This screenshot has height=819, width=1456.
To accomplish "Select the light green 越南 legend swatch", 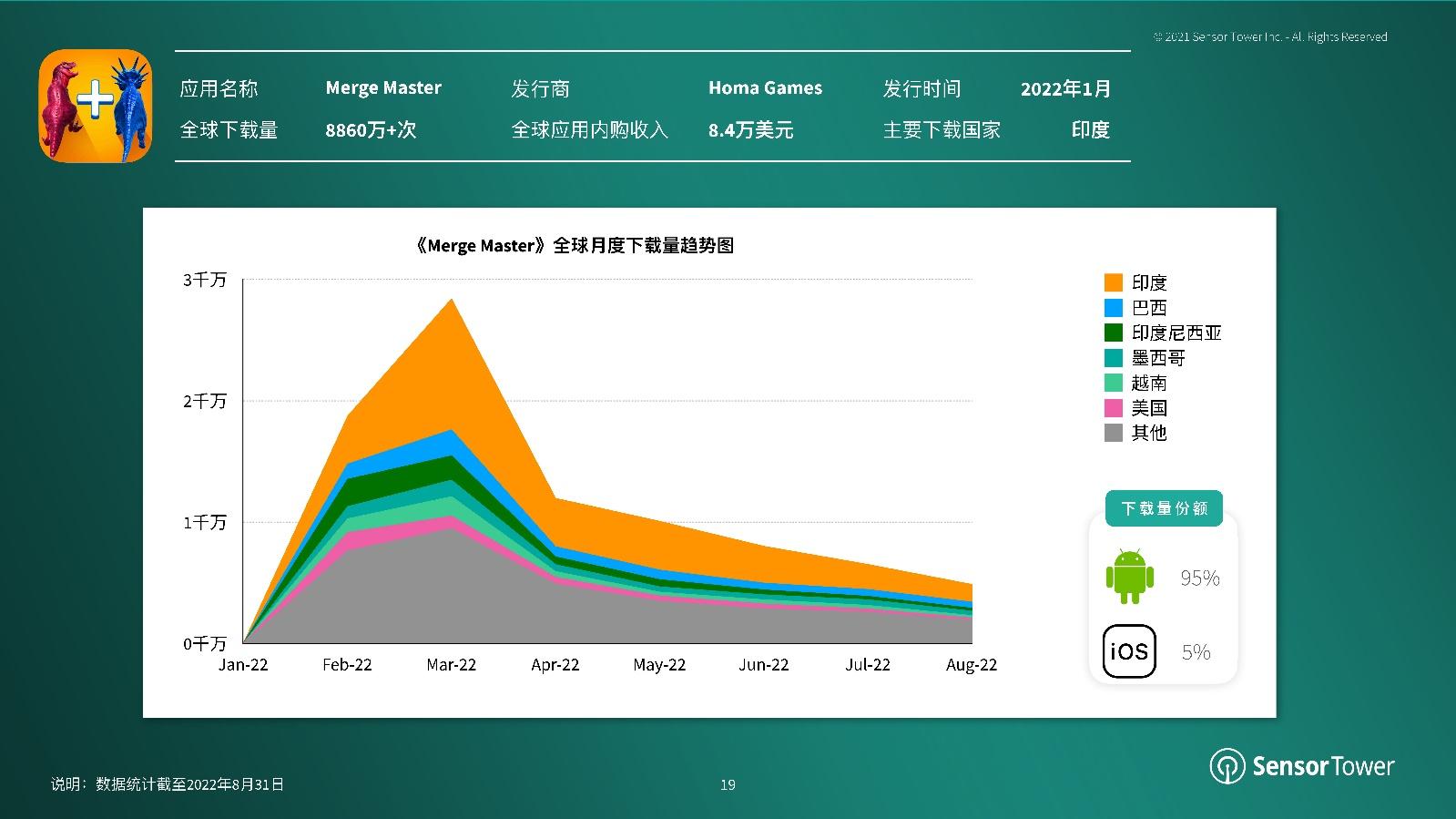I will click(x=1113, y=383).
